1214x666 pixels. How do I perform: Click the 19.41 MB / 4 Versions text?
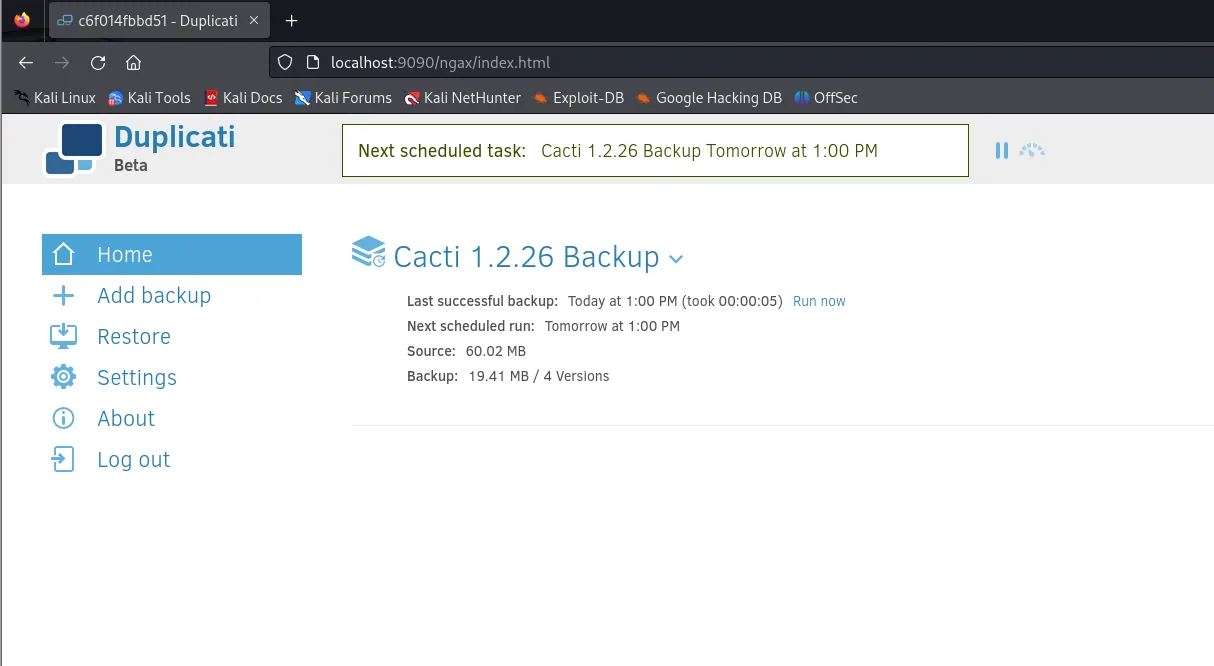click(539, 376)
